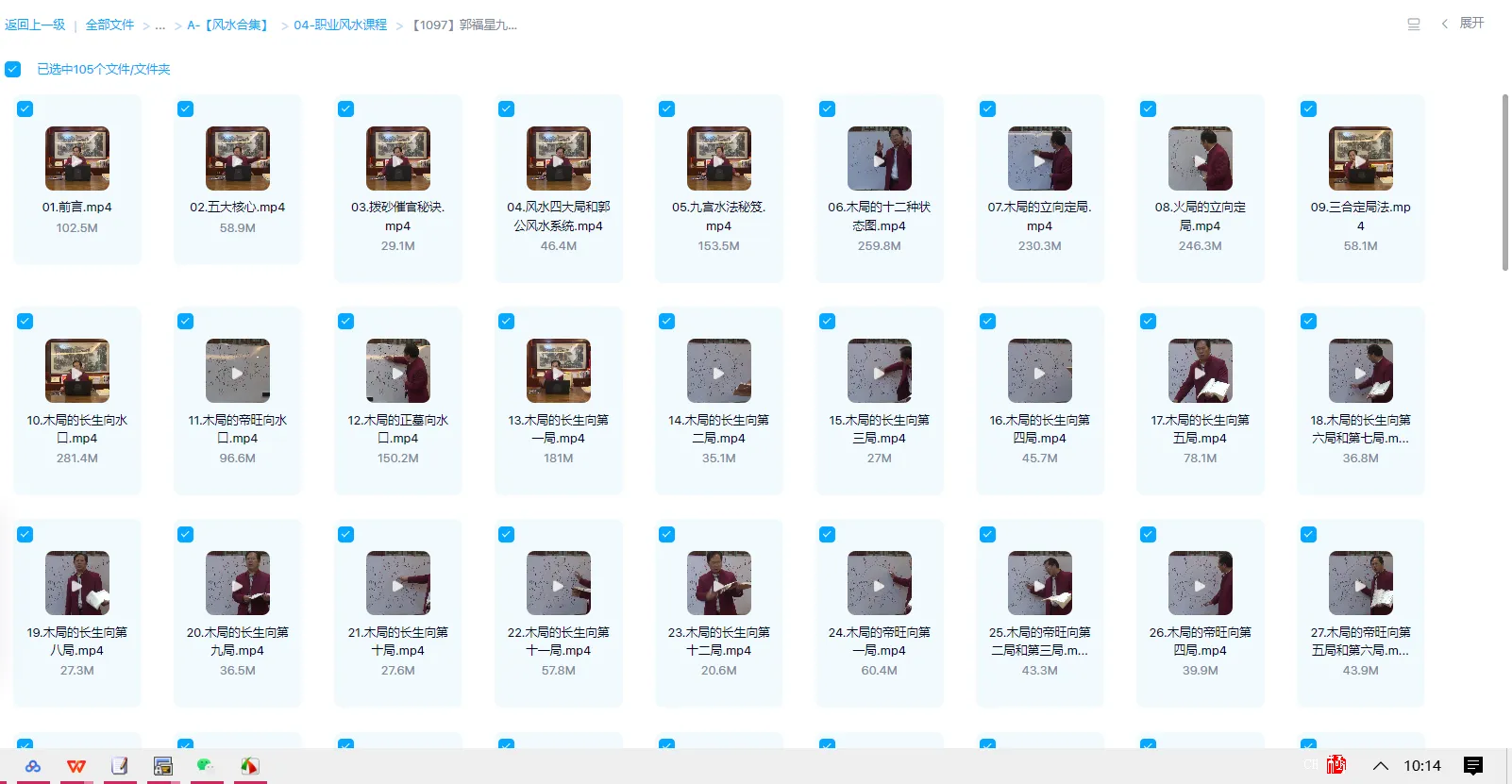Open Baidu Netdisk from the taskbar
This screenshot has width=1512, height=784.
coord(33,766)
